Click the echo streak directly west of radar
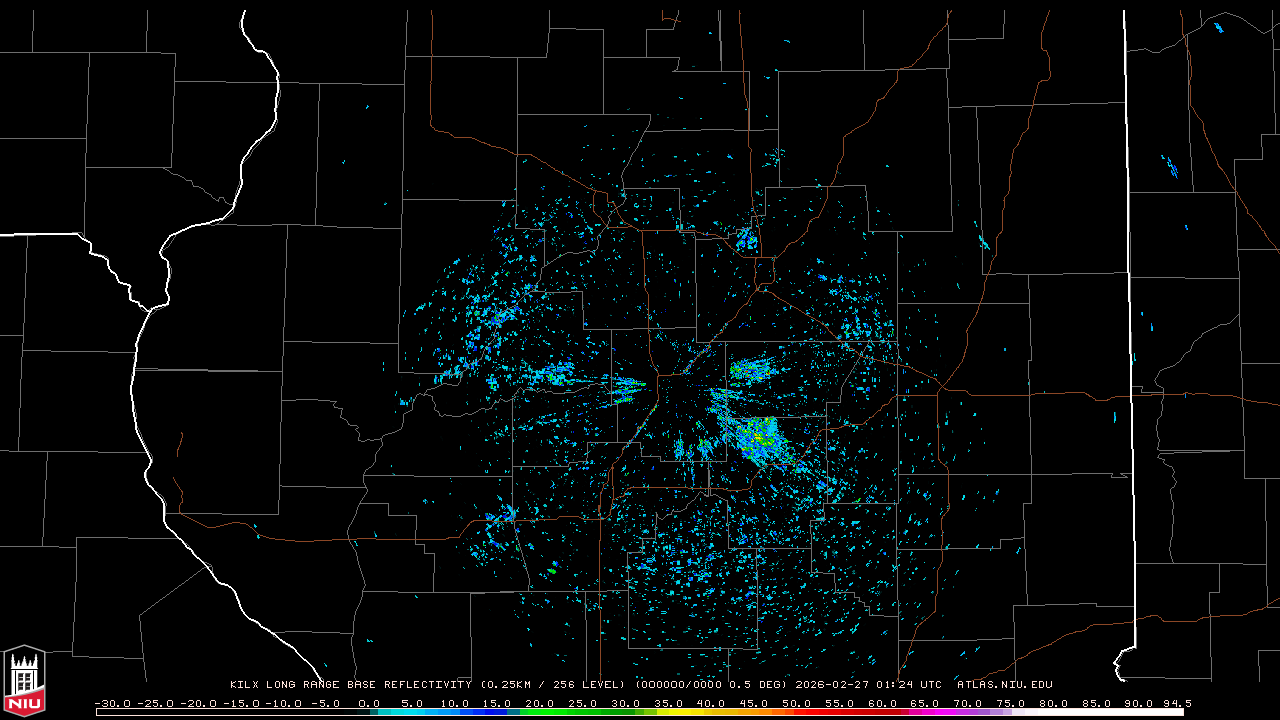This screenshot has width=1280, height=720. pos(629,386)
